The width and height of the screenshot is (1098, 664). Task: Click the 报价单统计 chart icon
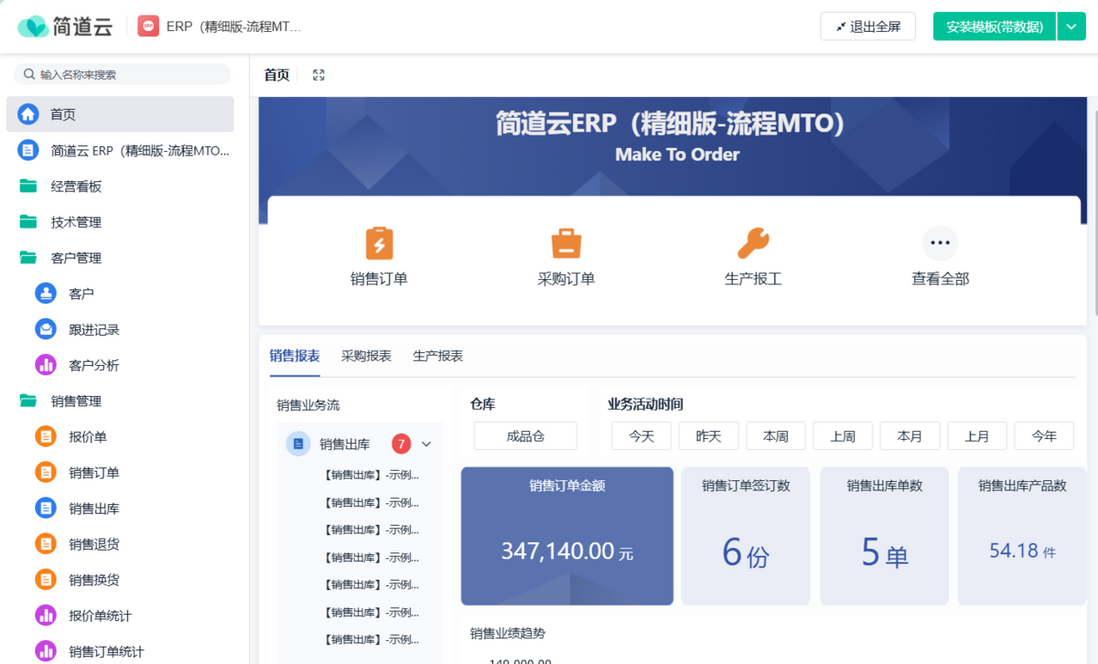[46, 615]
